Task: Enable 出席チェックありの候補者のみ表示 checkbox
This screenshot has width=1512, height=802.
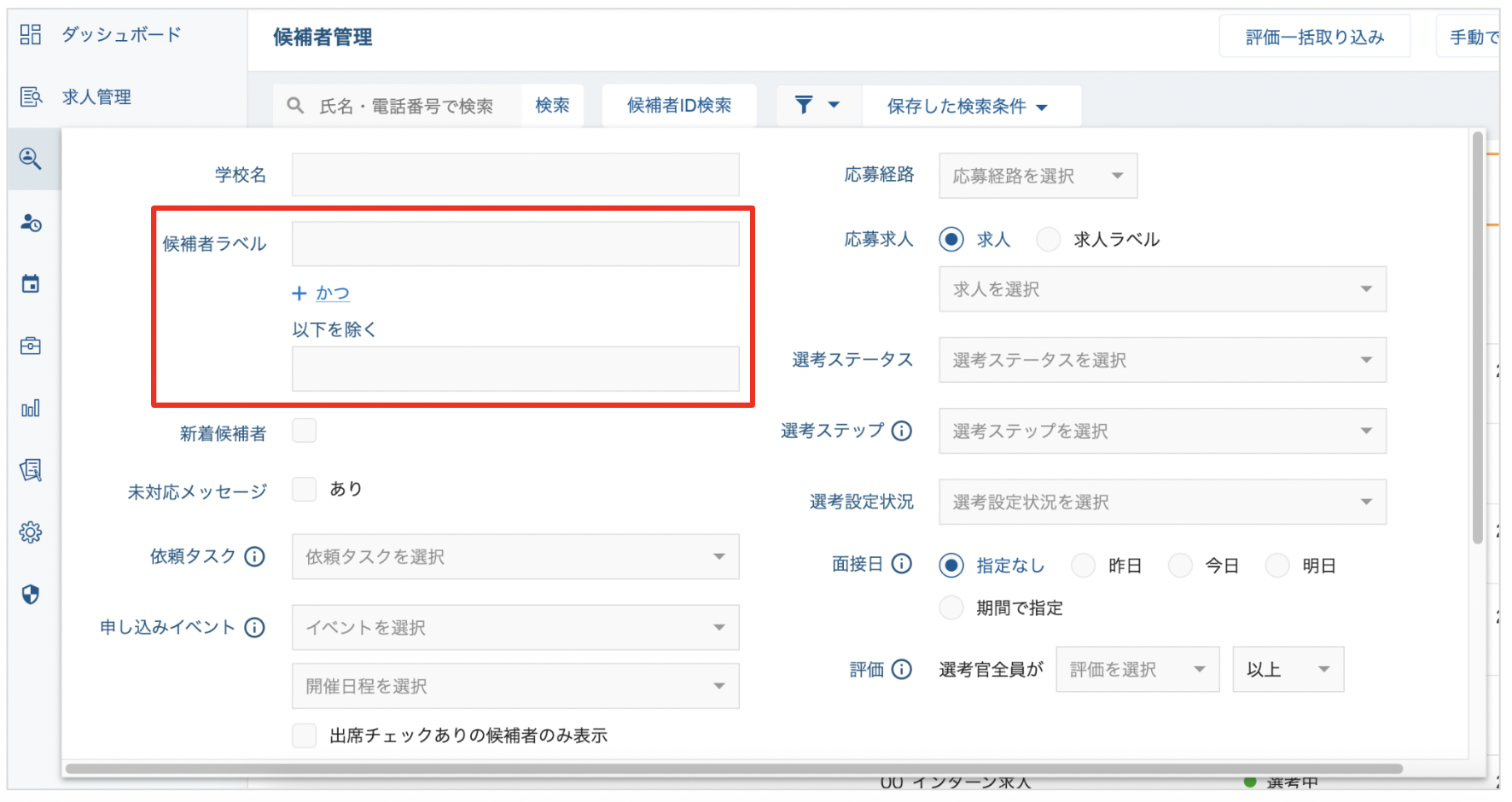Action: tap(305, 735)
